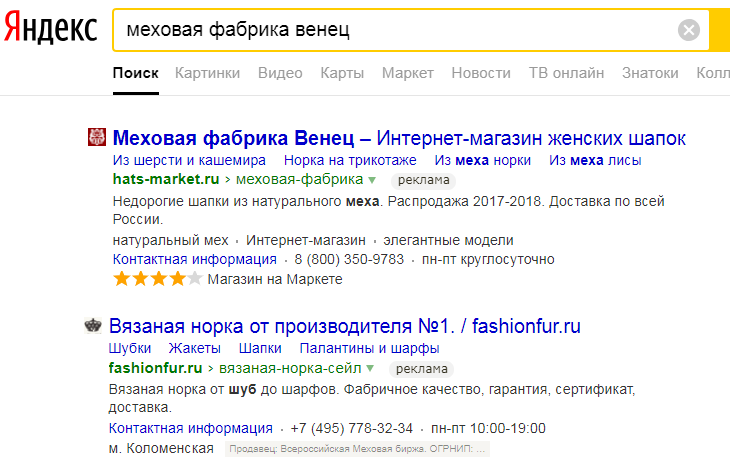The width and height of the screenshot is (738, 470).
Task: Open the star rating of hats-market shop
Action: click(x=157, y=279)
